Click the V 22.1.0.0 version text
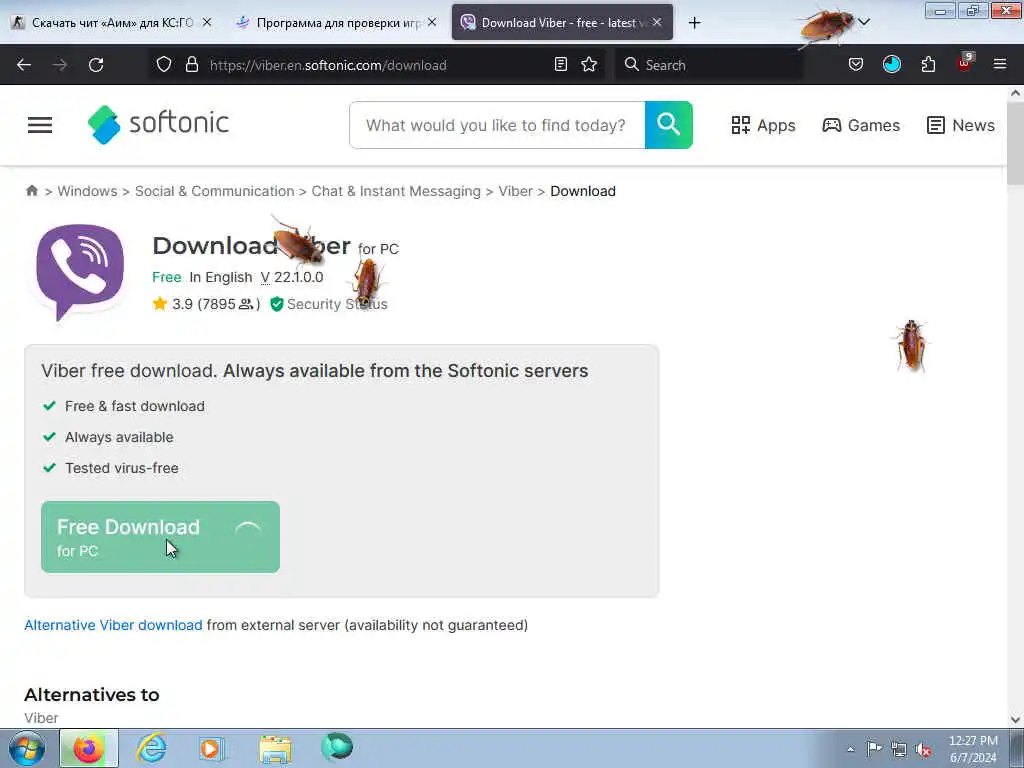Viewport: 1024px width, 768px height. click(x=292, y=277)
